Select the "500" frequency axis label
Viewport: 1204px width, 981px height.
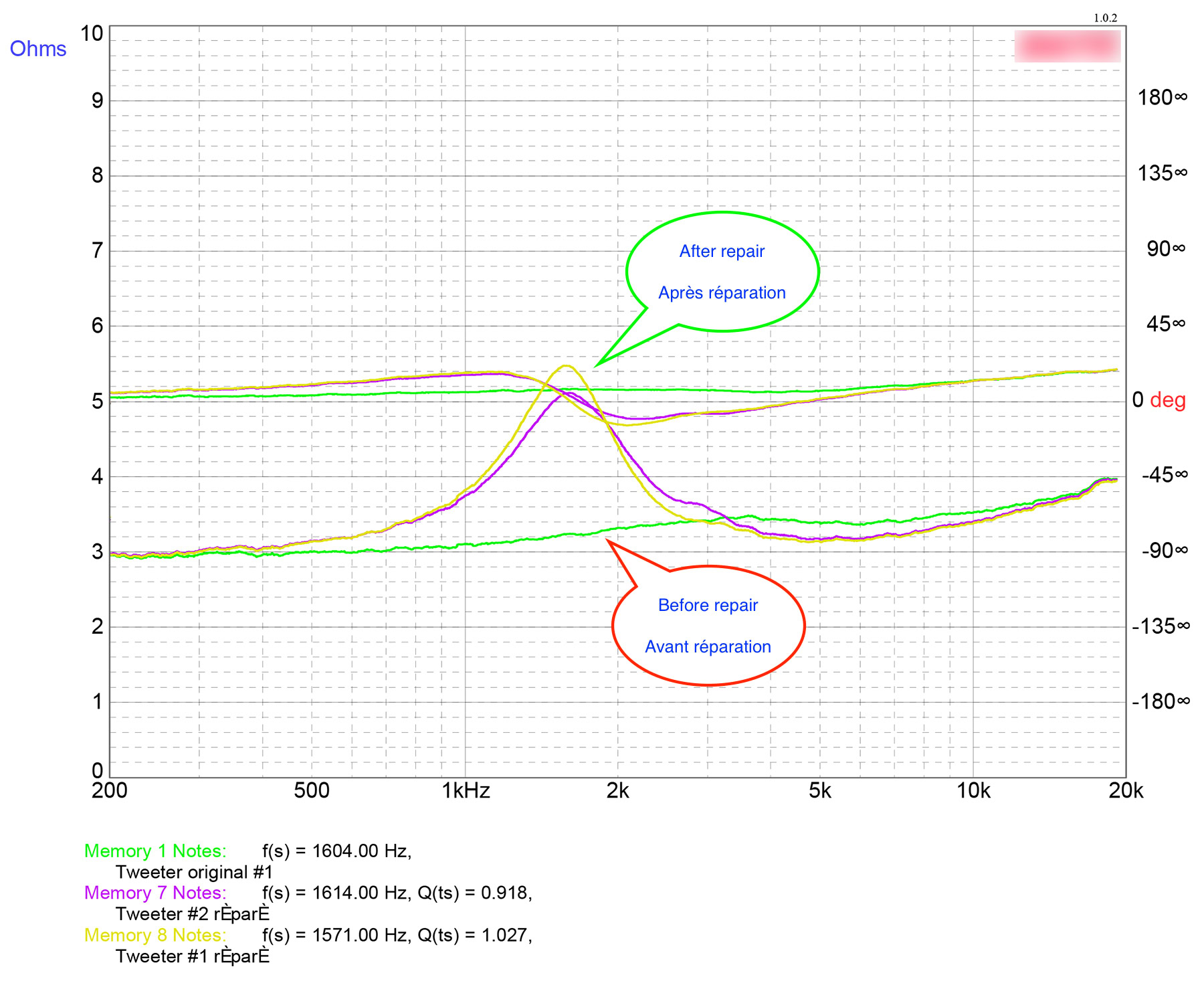tap(312, 791)
